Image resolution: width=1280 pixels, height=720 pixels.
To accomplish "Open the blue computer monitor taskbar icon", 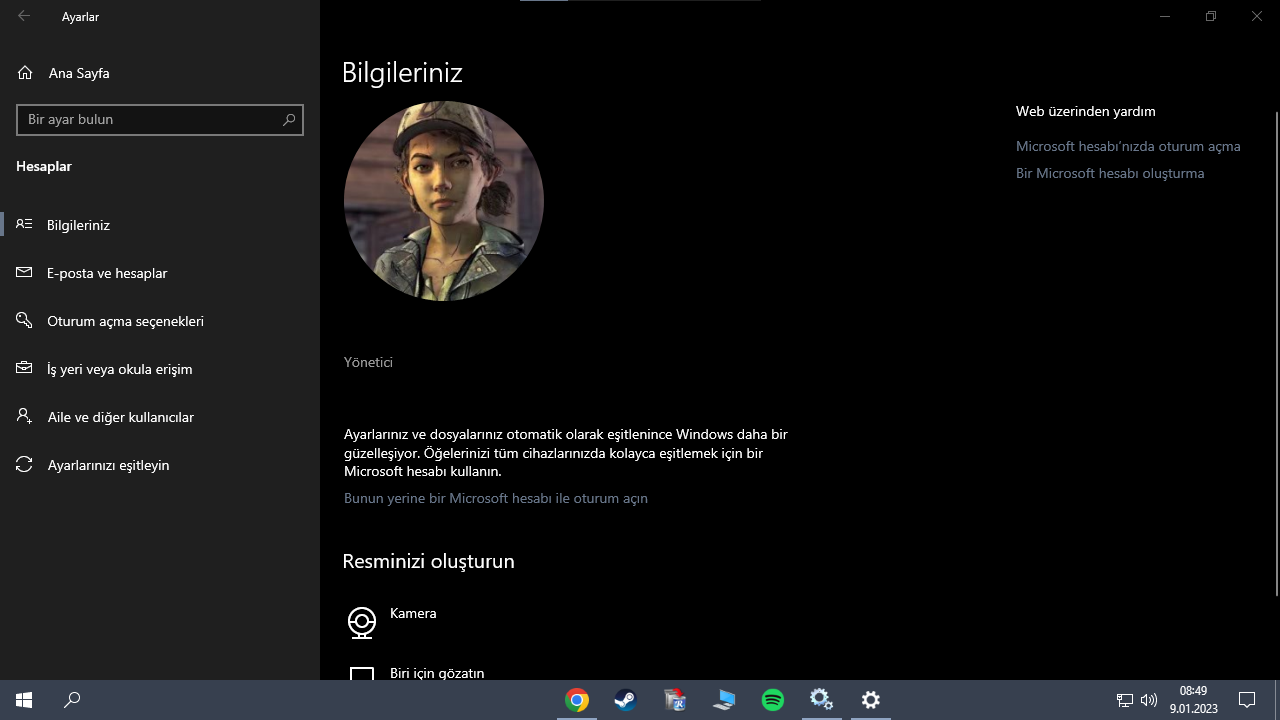I will (724, 700).
